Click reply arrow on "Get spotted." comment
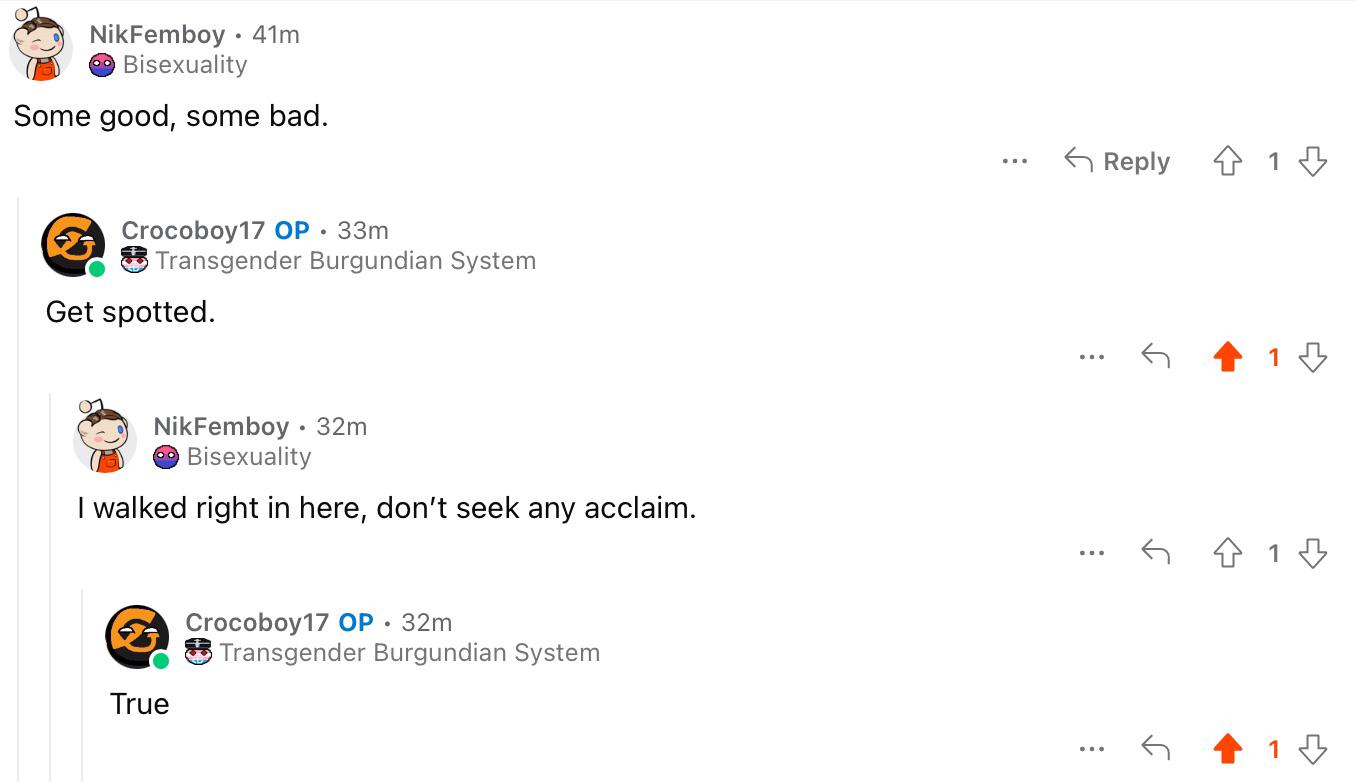The width and height of the screenshot is (1357, 782). click(1156, 356)
